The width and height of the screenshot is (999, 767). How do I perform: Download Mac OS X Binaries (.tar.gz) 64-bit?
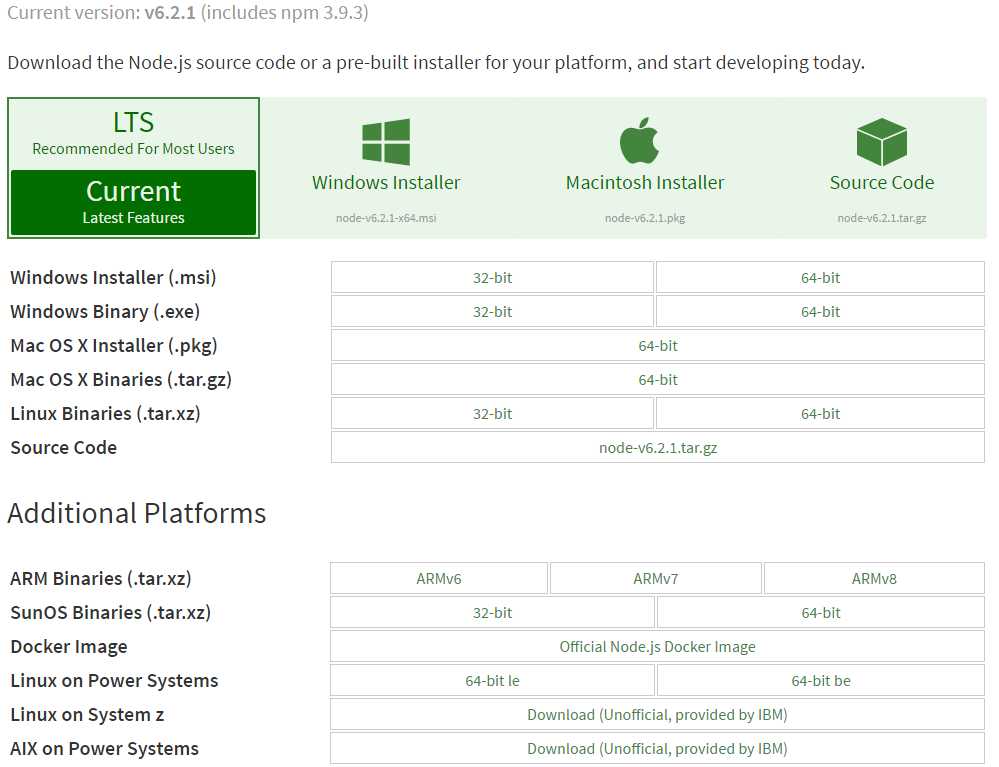[658, 380]
